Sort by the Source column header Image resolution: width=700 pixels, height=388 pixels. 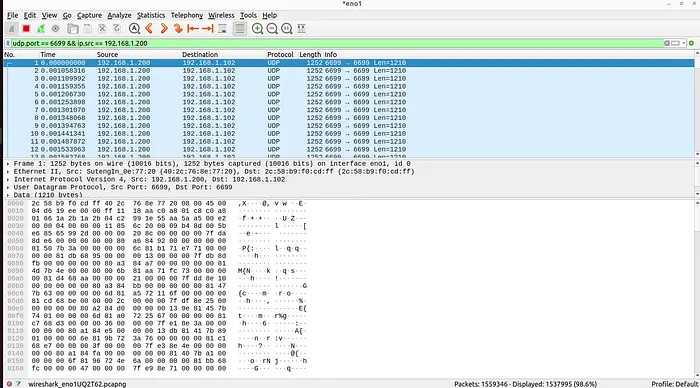click(107, 54)
